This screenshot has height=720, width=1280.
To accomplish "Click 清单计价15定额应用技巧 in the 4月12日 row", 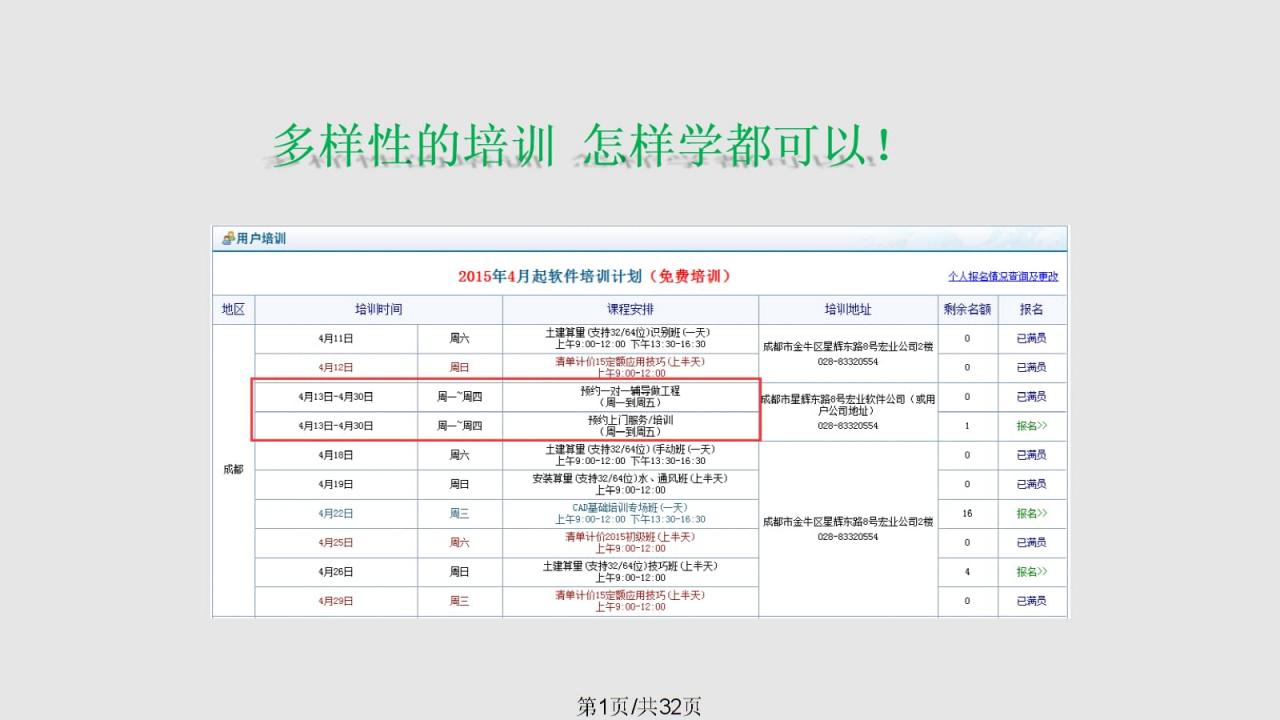I will click(x=631, y=367).
